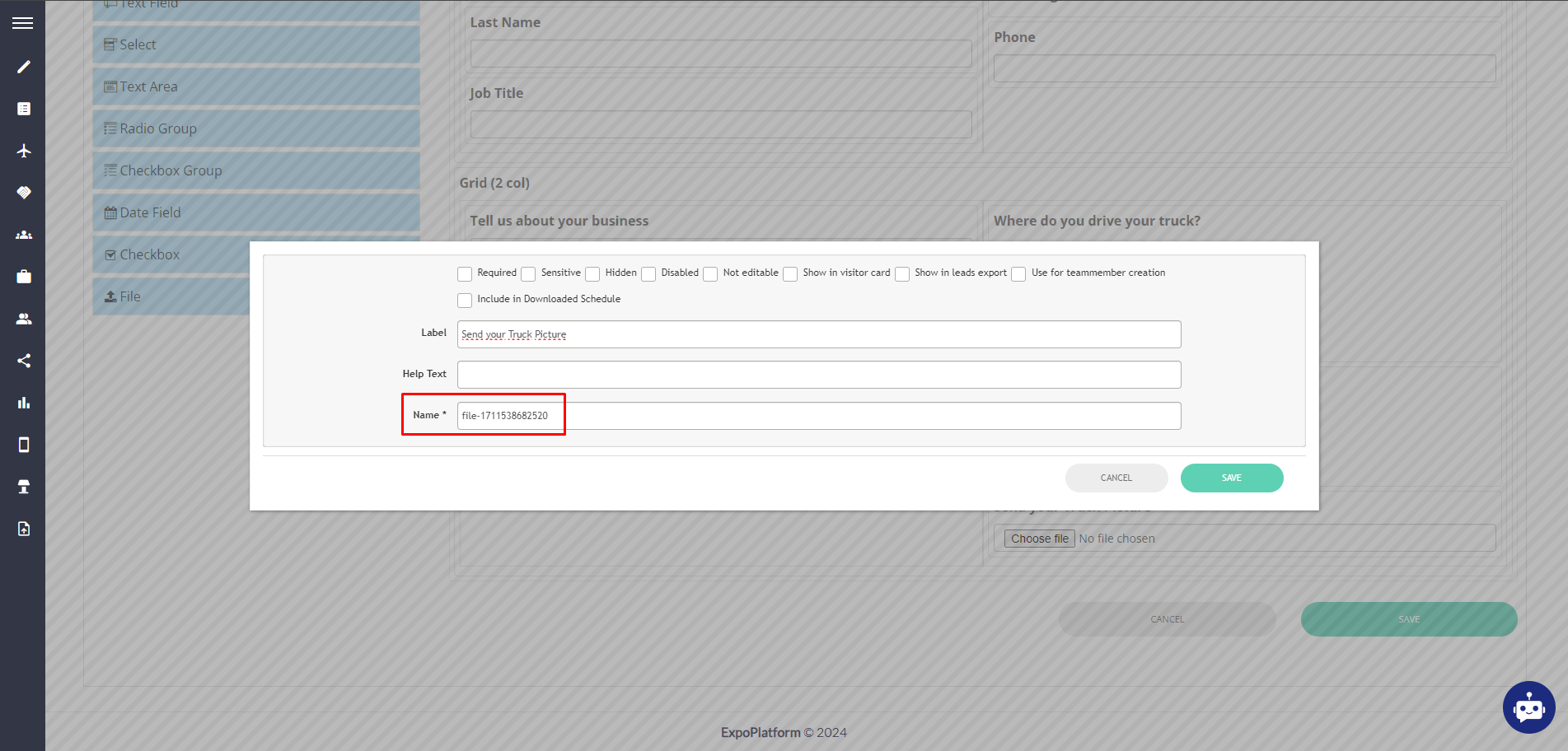Enable Show in leads export
Screen dimensions: 1568x751
tap(901, 273)
